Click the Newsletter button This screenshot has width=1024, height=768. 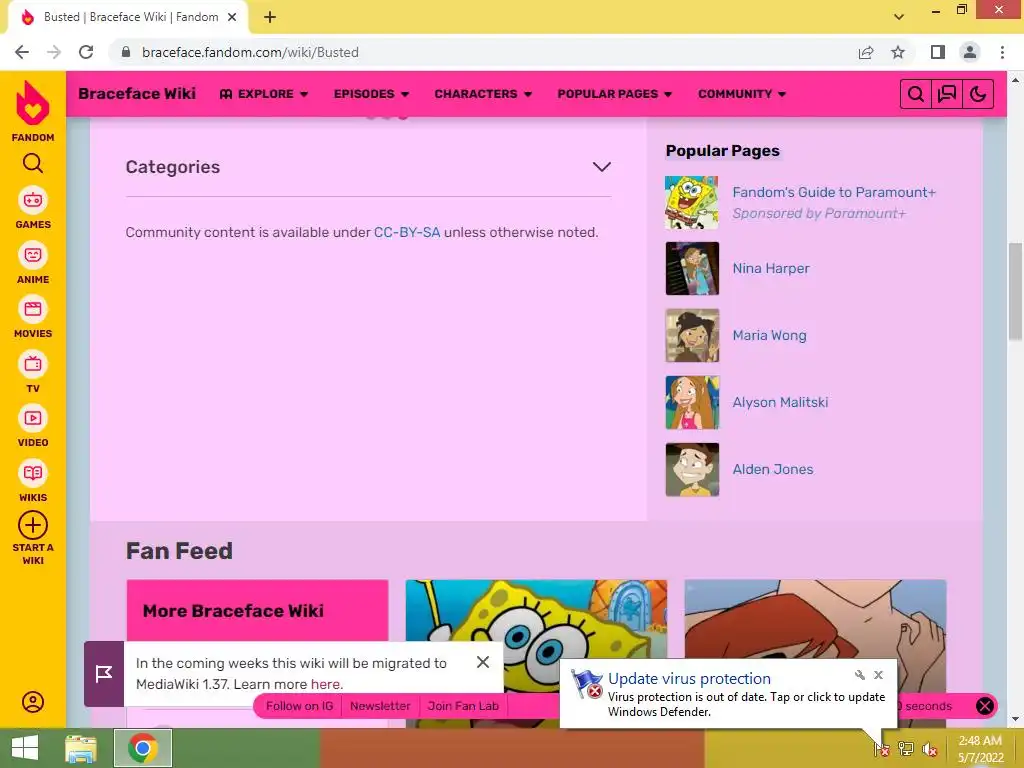pos(380,706)
